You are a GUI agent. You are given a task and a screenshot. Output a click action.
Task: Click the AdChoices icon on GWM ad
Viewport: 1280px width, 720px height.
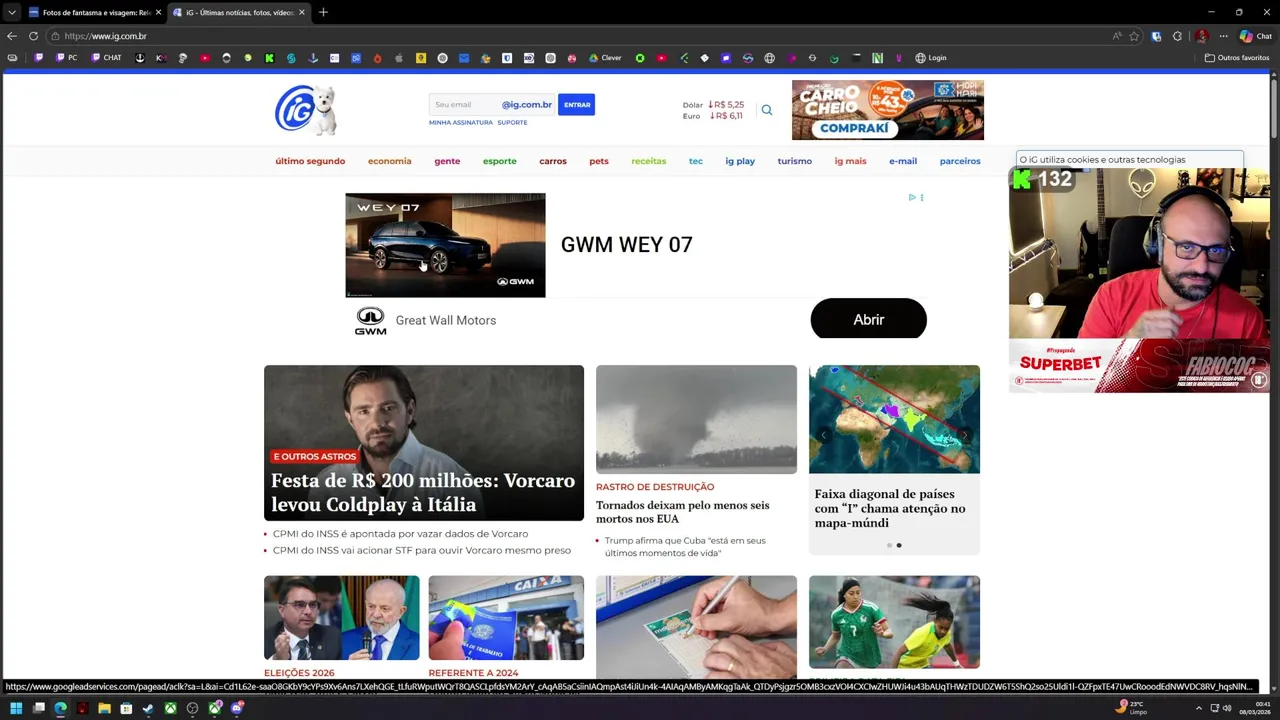912,197
